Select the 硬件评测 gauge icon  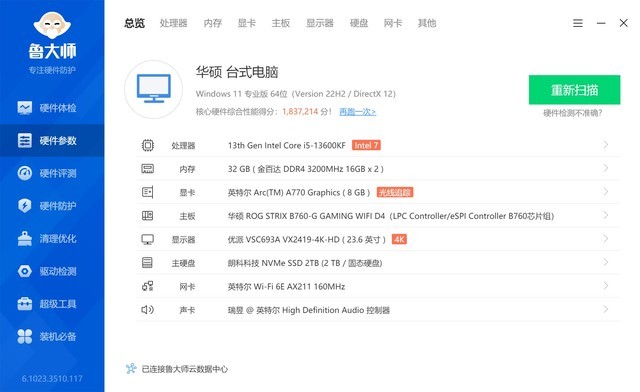[x=24, y=173]
